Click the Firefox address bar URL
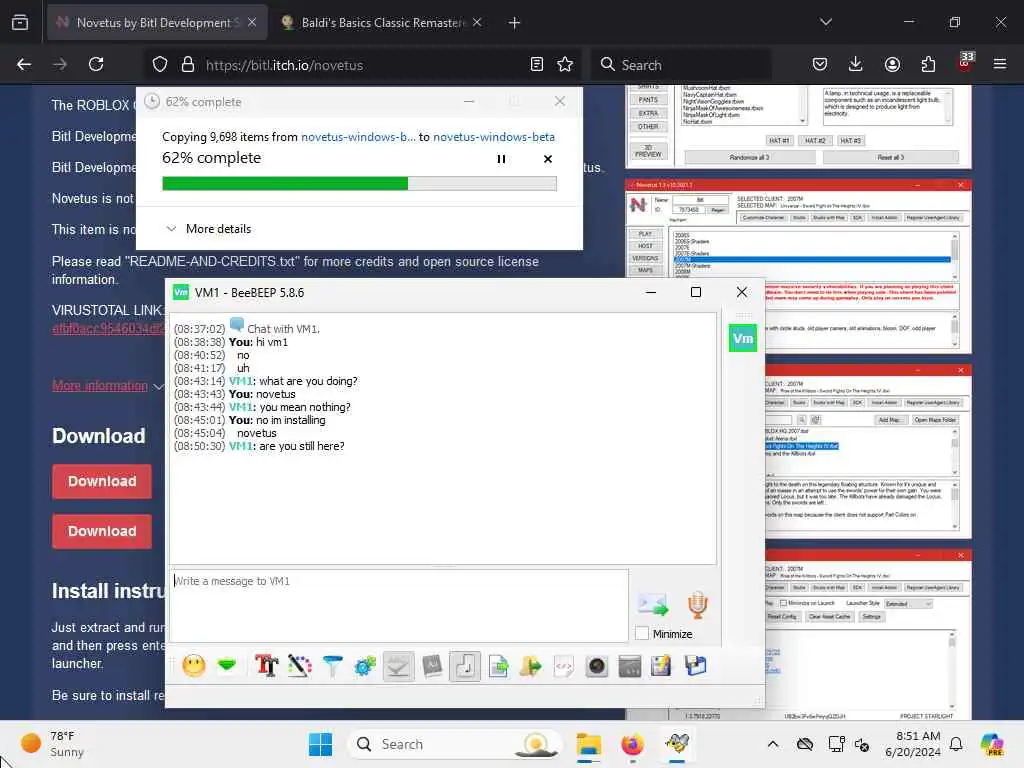Viewport: 1024px width, 768px height. coord(284,65)
